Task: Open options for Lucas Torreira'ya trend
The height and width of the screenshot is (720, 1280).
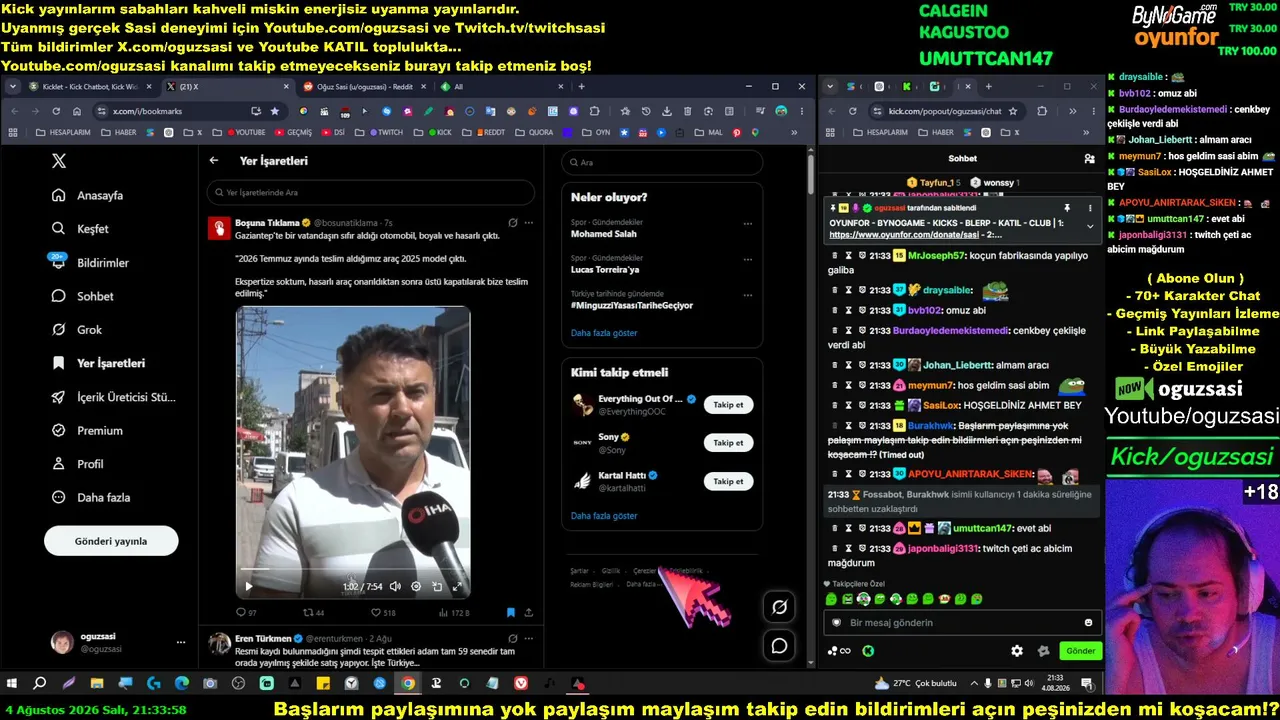Action: (x=747, y=259)
